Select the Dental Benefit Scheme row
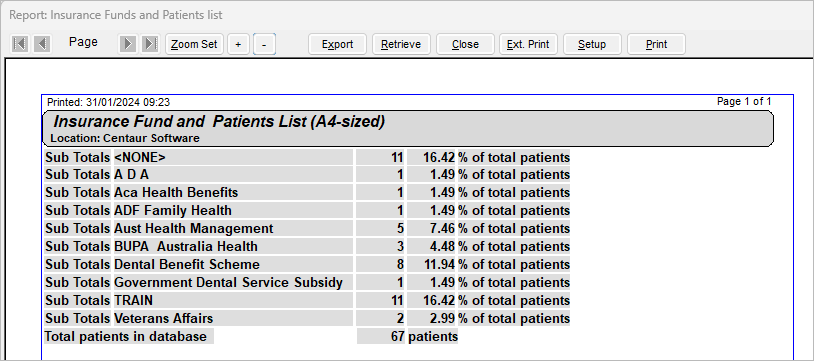 307,264
